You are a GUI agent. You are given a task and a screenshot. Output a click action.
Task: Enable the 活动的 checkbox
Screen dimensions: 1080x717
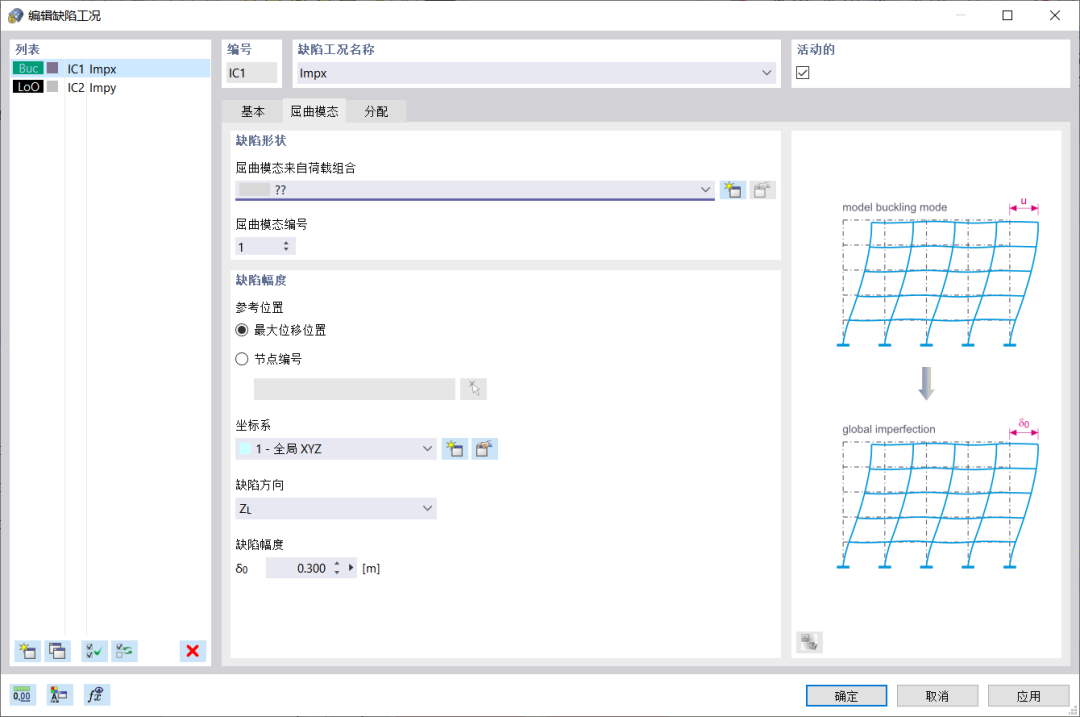[802, 72]
